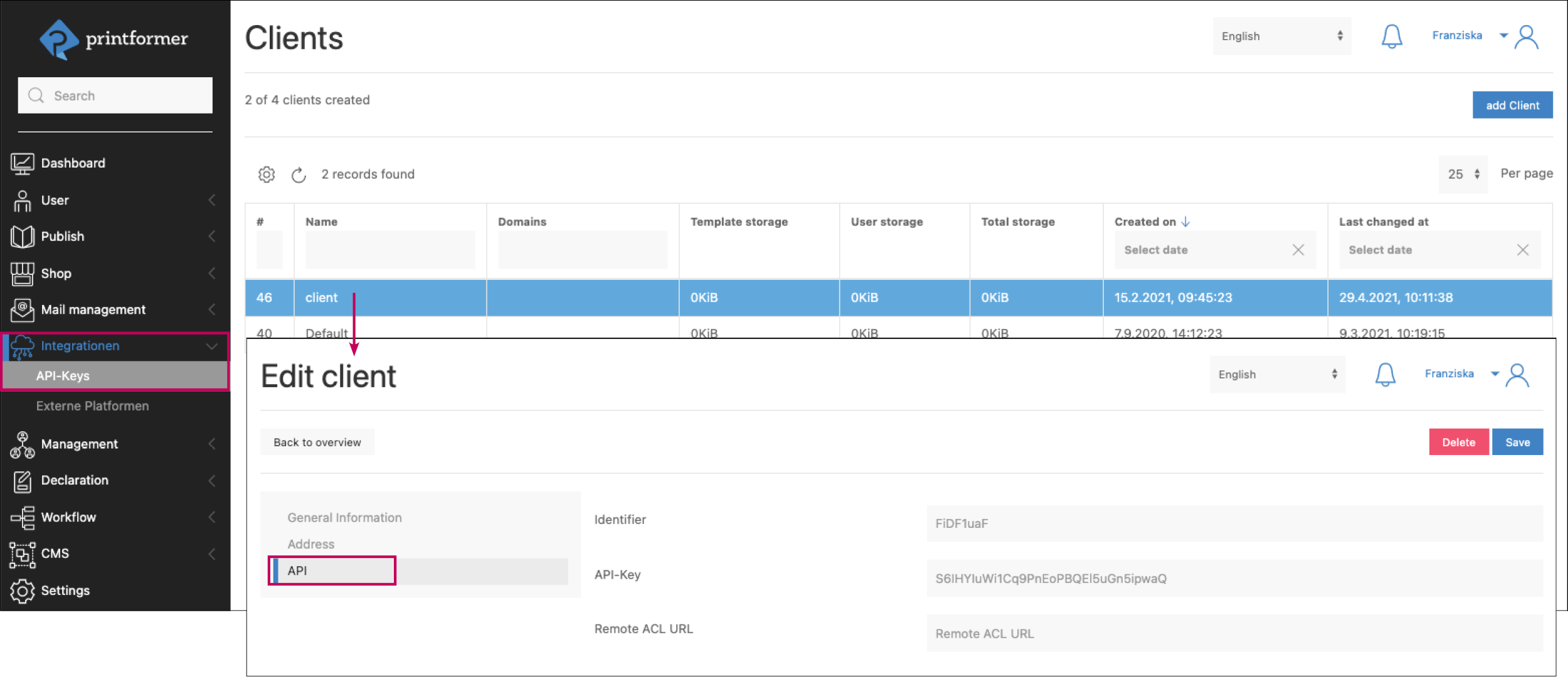Open Settings from the sidebar gear
The height and width of the screenshot is (686, 1568).
pyautogui.click(x=23, y=591)
